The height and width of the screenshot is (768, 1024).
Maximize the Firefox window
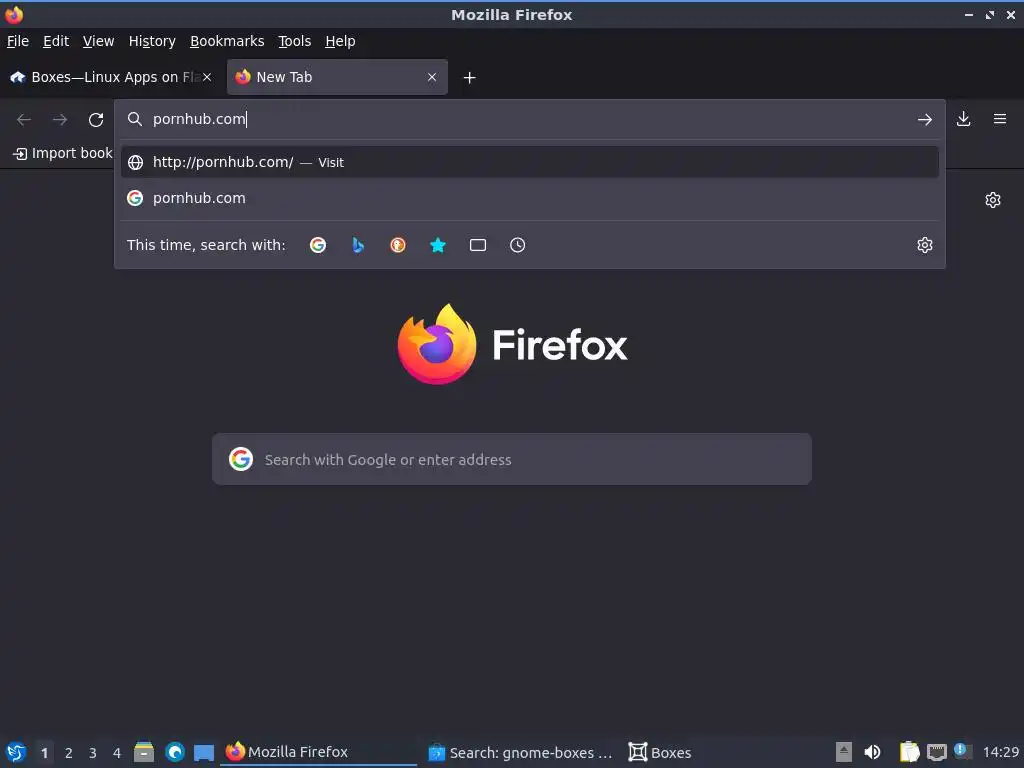[990, 14]
